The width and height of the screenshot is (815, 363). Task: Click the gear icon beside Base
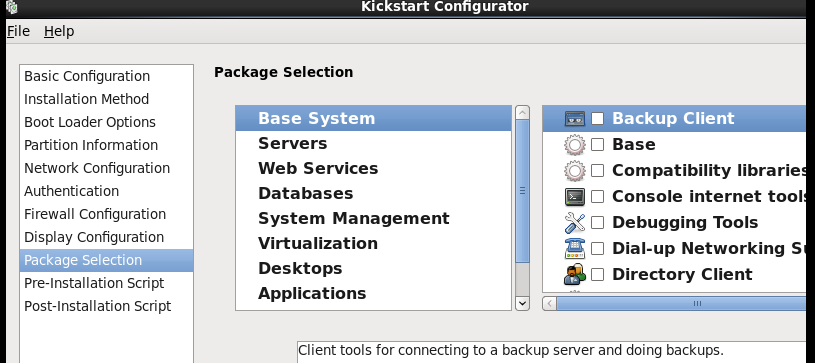tap(574, 145)
